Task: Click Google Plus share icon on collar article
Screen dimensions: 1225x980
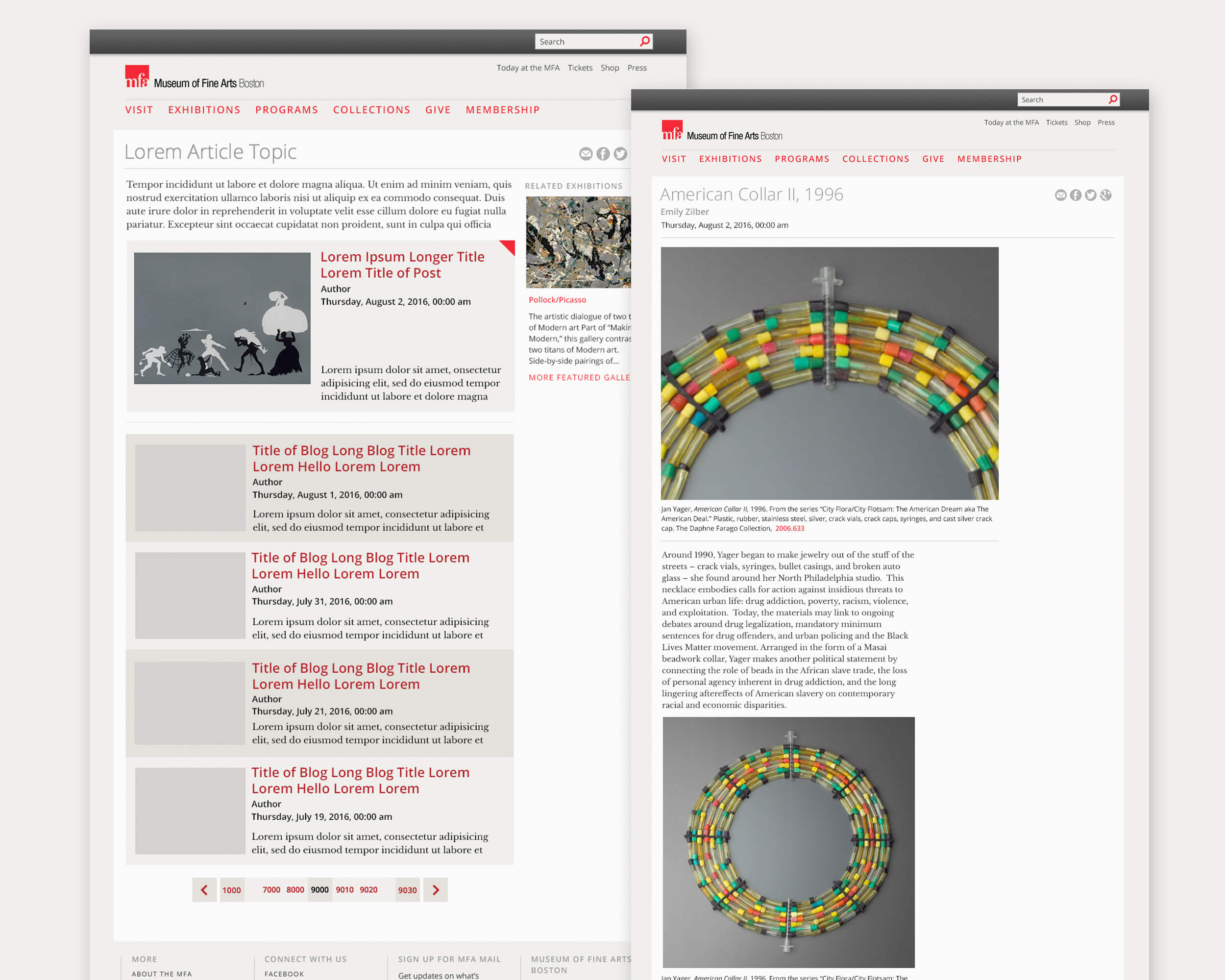Action: pyautogui.click(x=1105, y=196)
